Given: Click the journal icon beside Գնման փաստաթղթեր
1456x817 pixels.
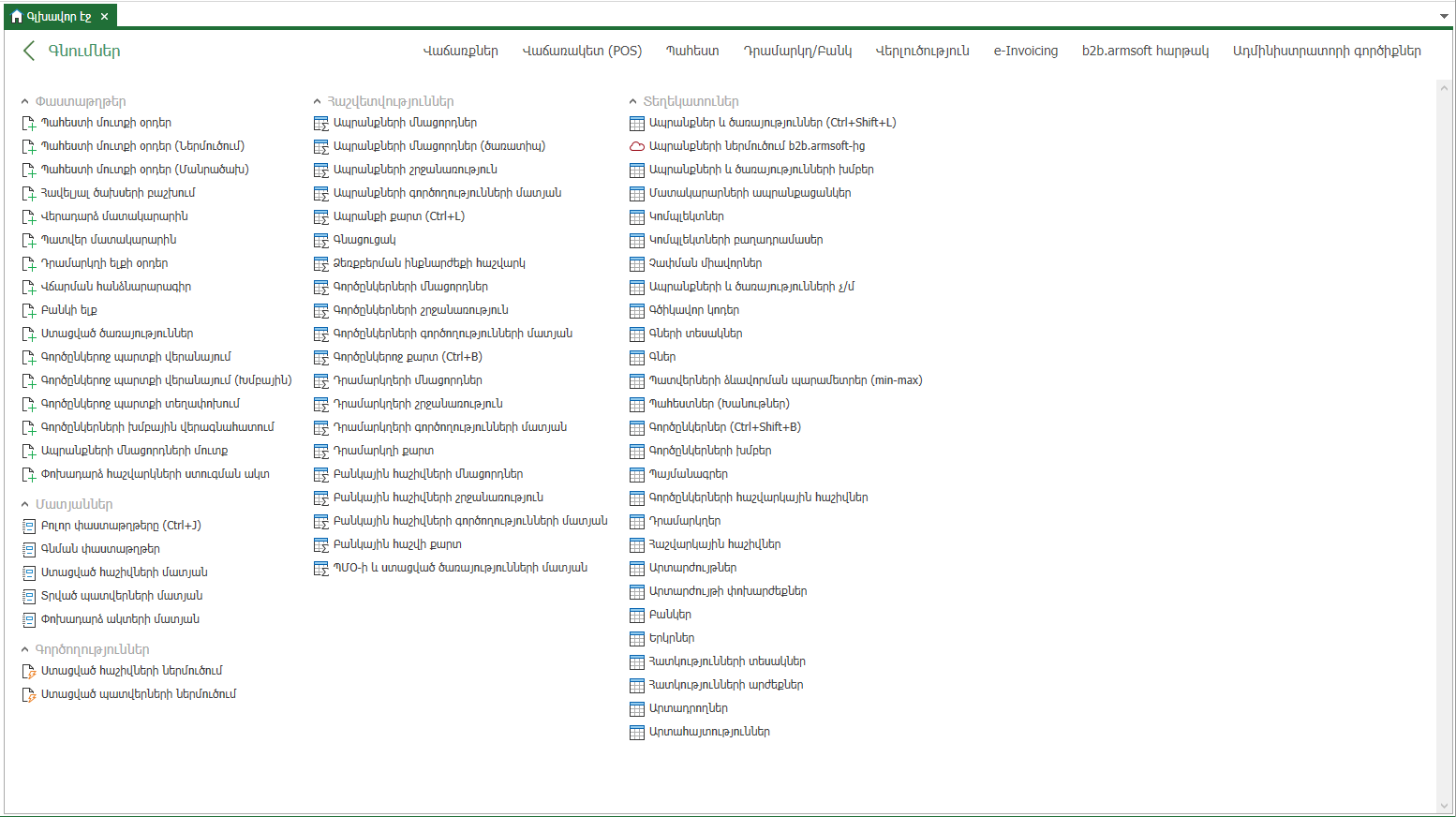Looking at the screenshot, I should click(x=29, y=549).
